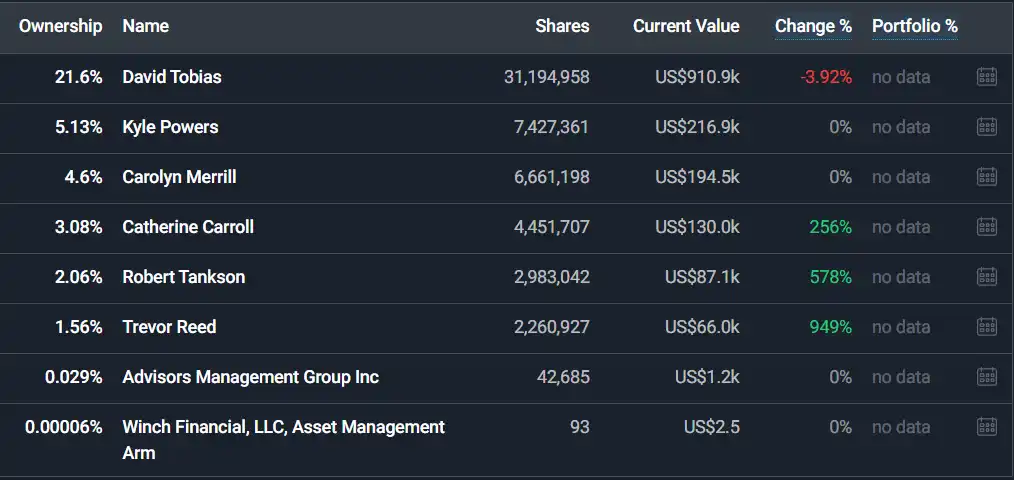
Task: Click the Portfolio % column header
Action: click(914, 26)
